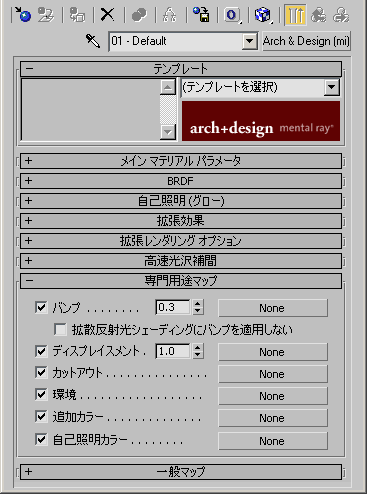Open the (テンプレートを選択) dropdown
The width and height of the screenshot is (367, 494).
pos(332,87)
